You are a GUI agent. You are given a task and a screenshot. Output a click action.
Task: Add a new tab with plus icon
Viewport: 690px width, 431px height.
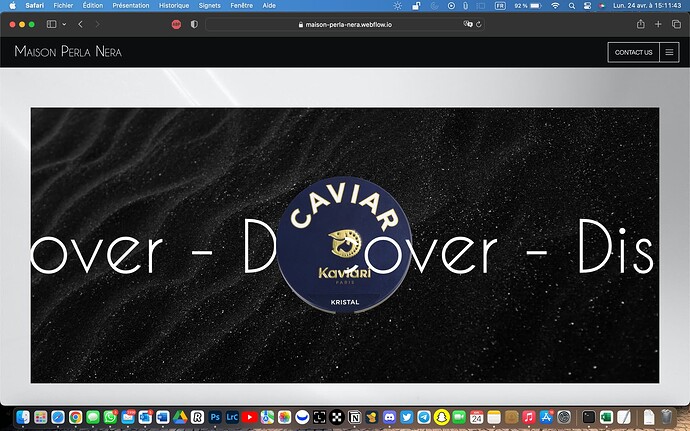pos(658,24)
